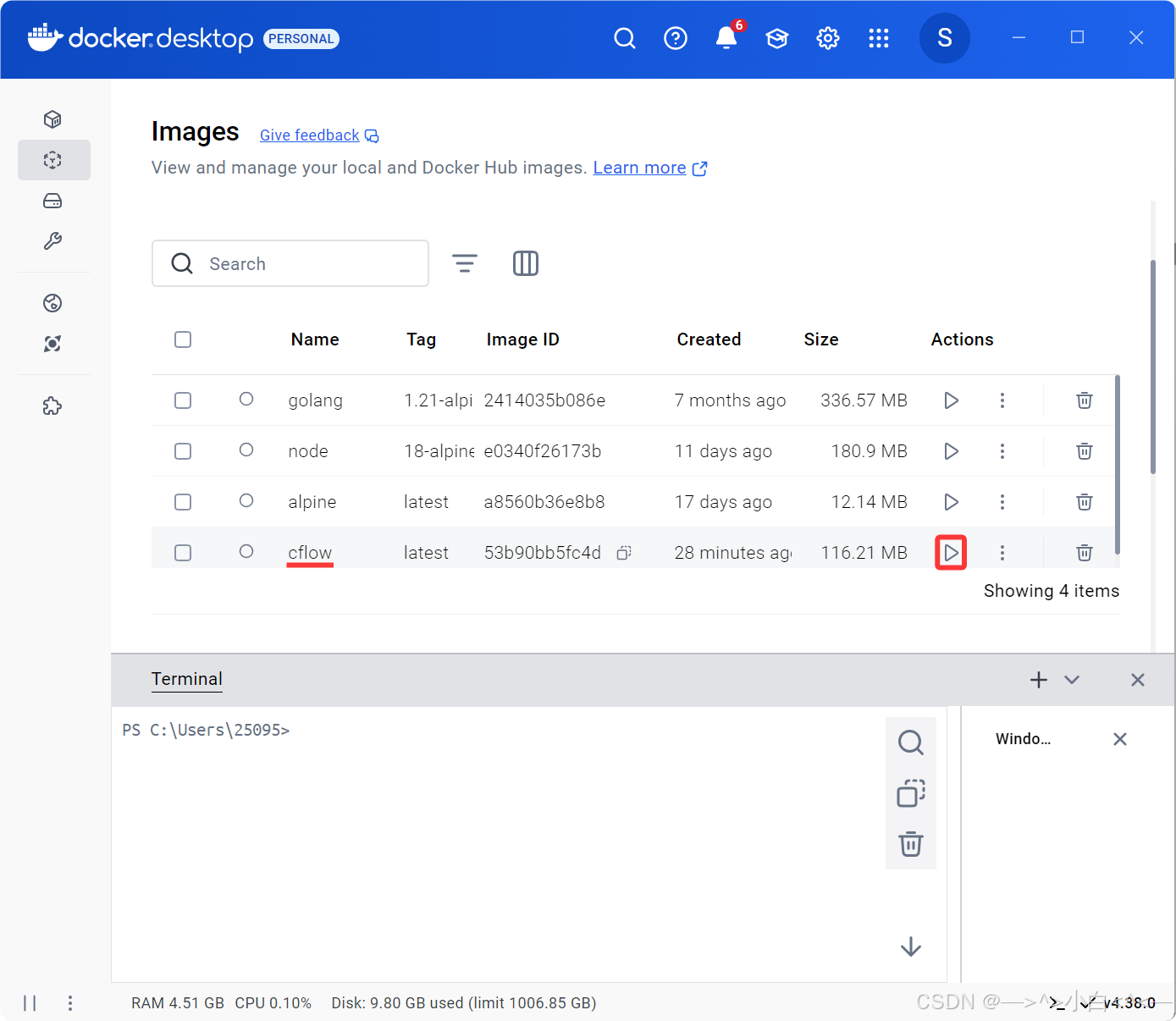This screenshot has width=1176, height=1021.
Task: Click the Learn more link
Action: pyautogui.click(x=639, y=167)
